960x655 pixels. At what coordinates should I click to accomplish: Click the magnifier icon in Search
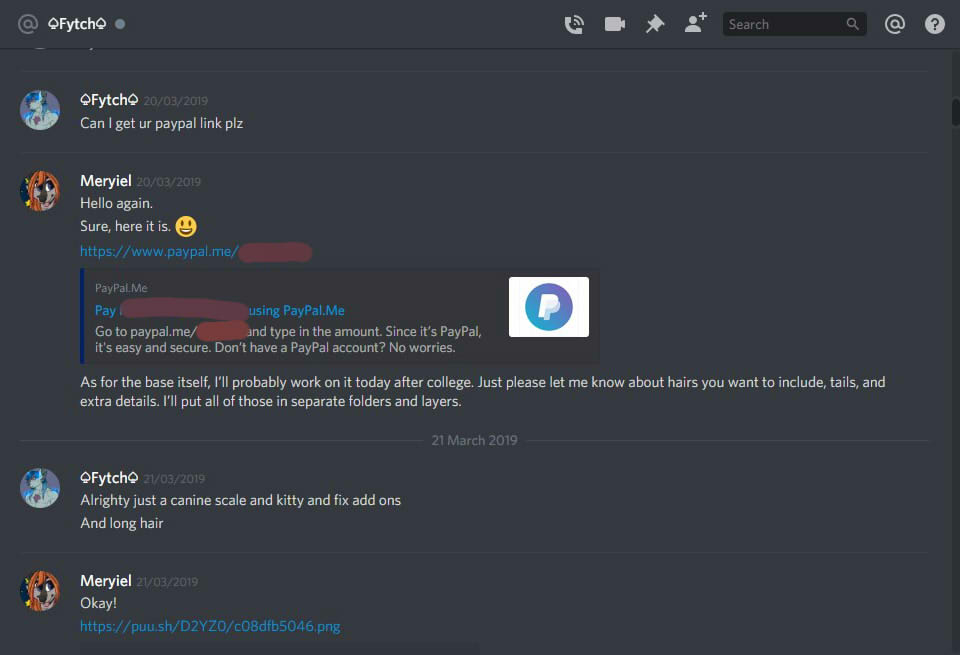click(852, 24)
